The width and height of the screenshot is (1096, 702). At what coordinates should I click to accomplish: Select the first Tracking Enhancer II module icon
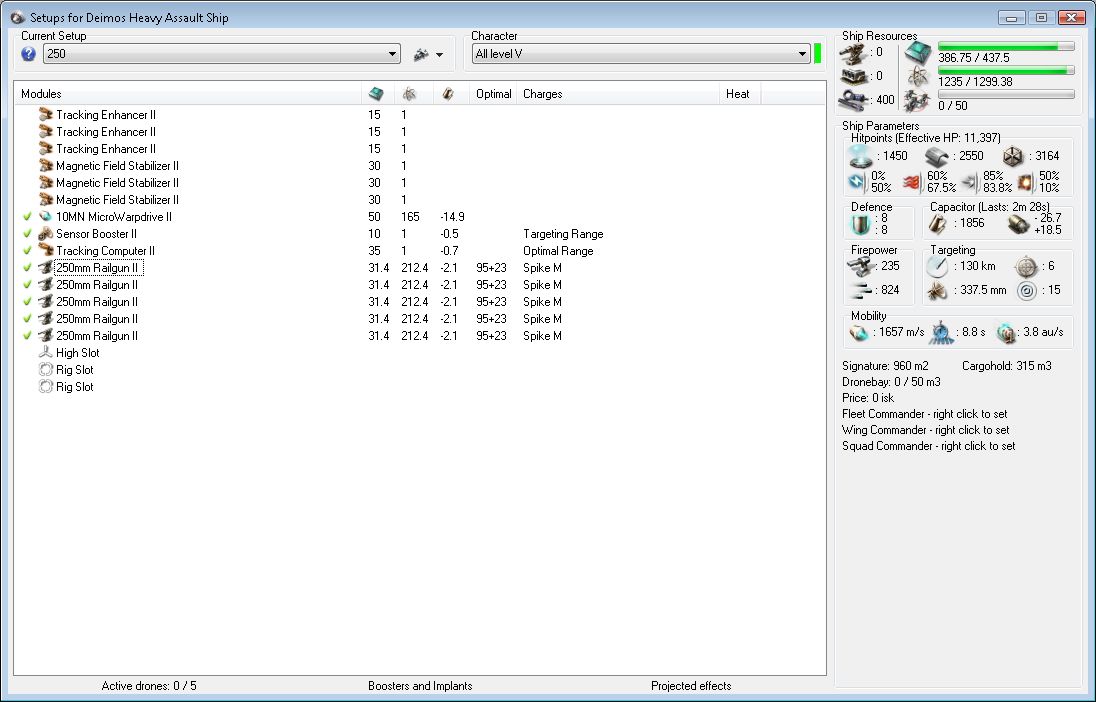point(46,114)
